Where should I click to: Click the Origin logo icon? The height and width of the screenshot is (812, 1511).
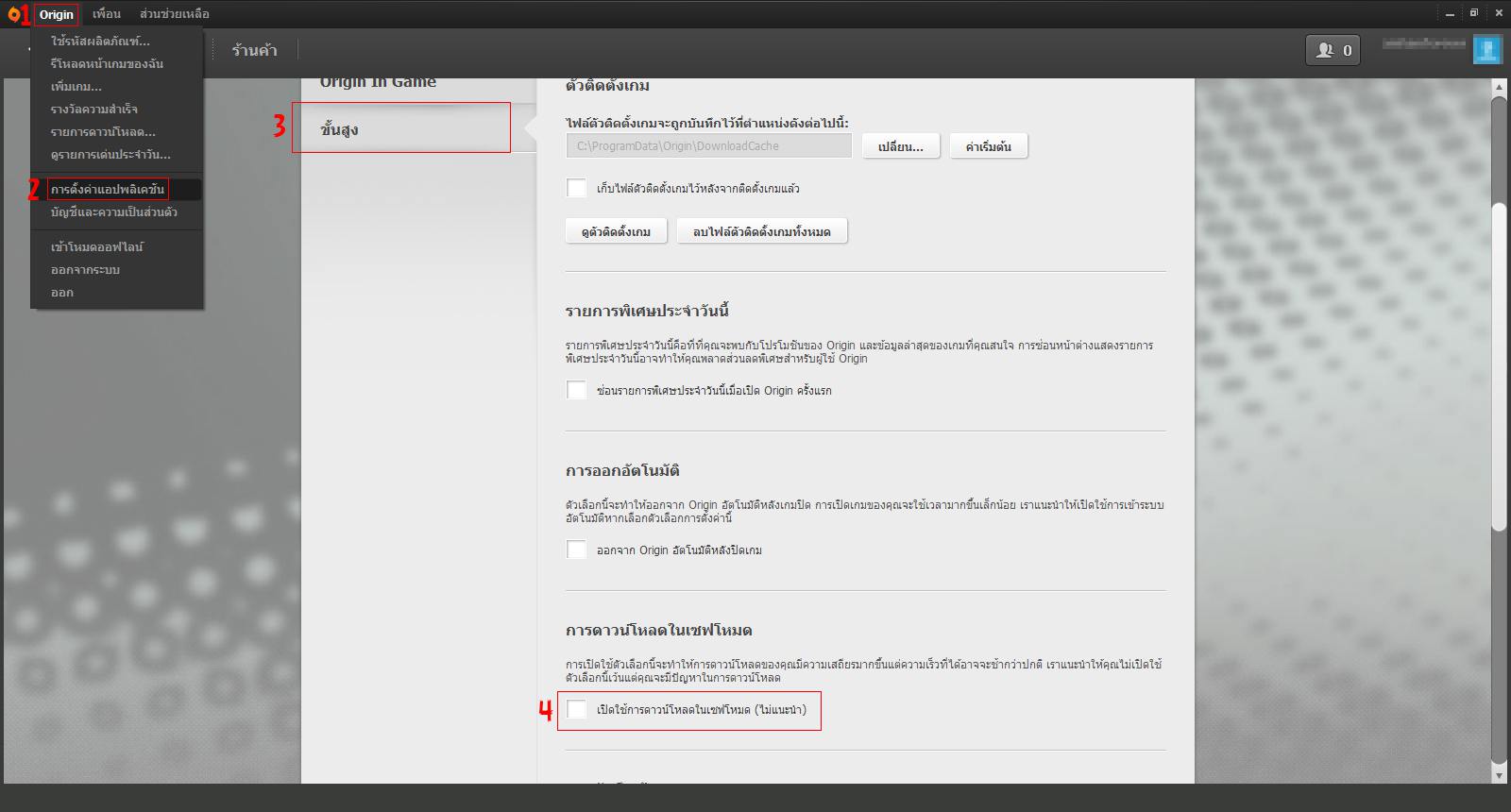click(x=13, y=14)
